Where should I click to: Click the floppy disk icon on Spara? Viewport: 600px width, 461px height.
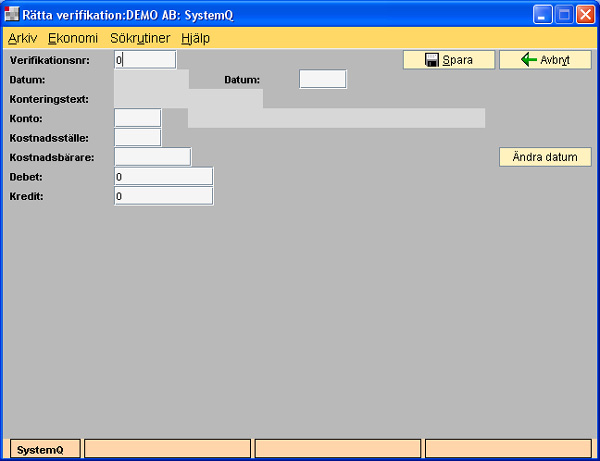(x=432, y=60)
